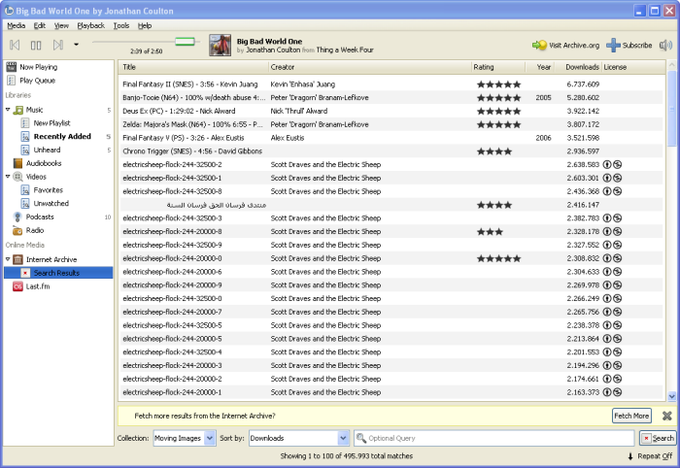Open the New Playlist playlist

point(52,123)
